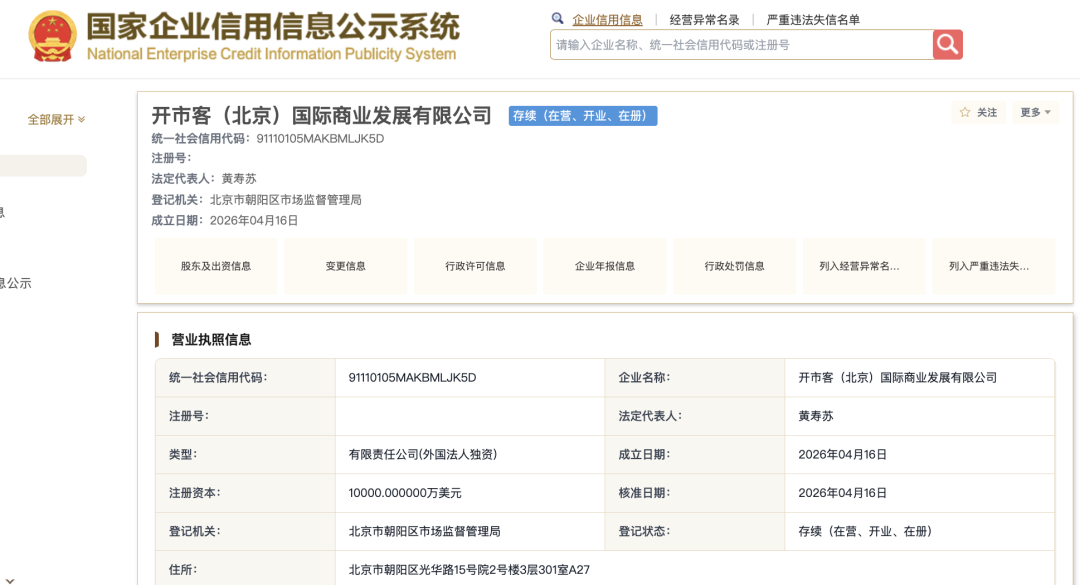Open the 更多 dropdown menu
1080x585 pixels.
pyautogui.click(x=1035, y=113)
